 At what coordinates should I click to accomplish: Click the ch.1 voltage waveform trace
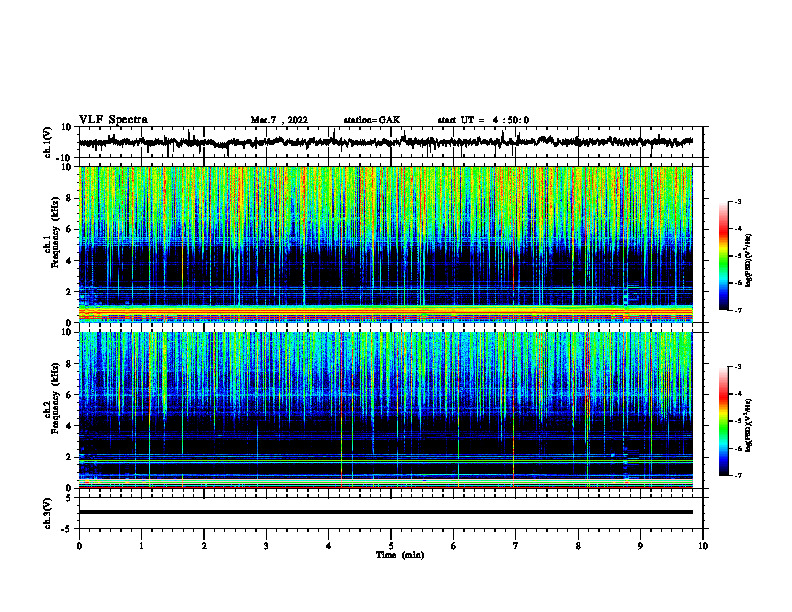(385, 142)
